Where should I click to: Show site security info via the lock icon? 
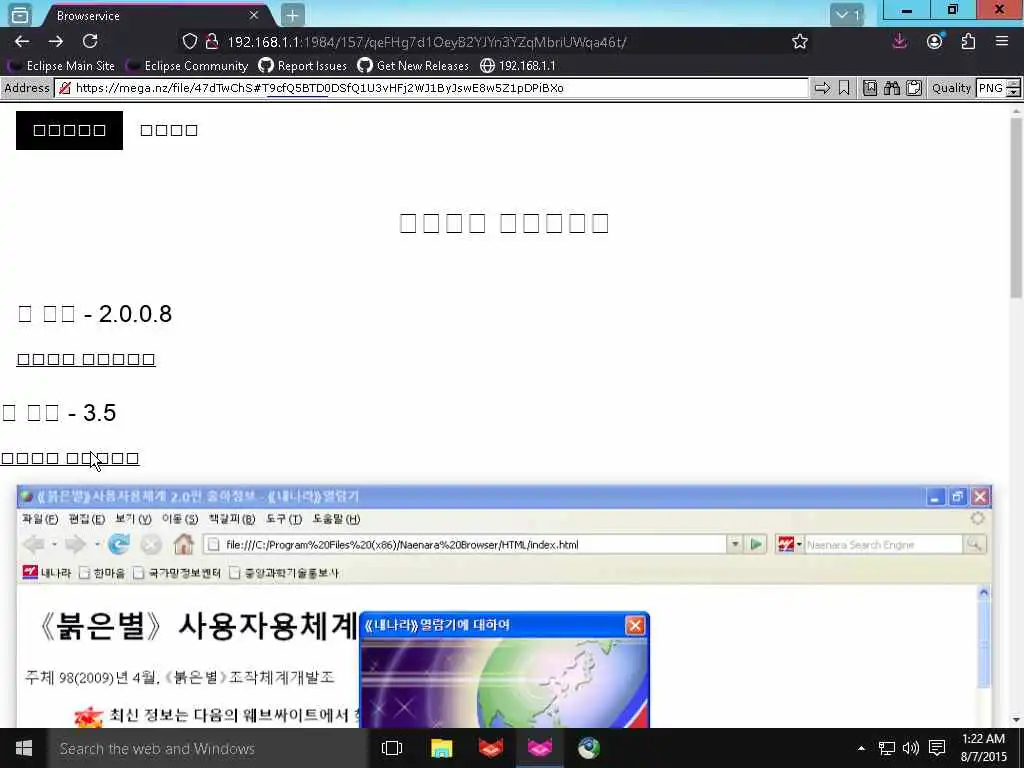tap(212, 42)
